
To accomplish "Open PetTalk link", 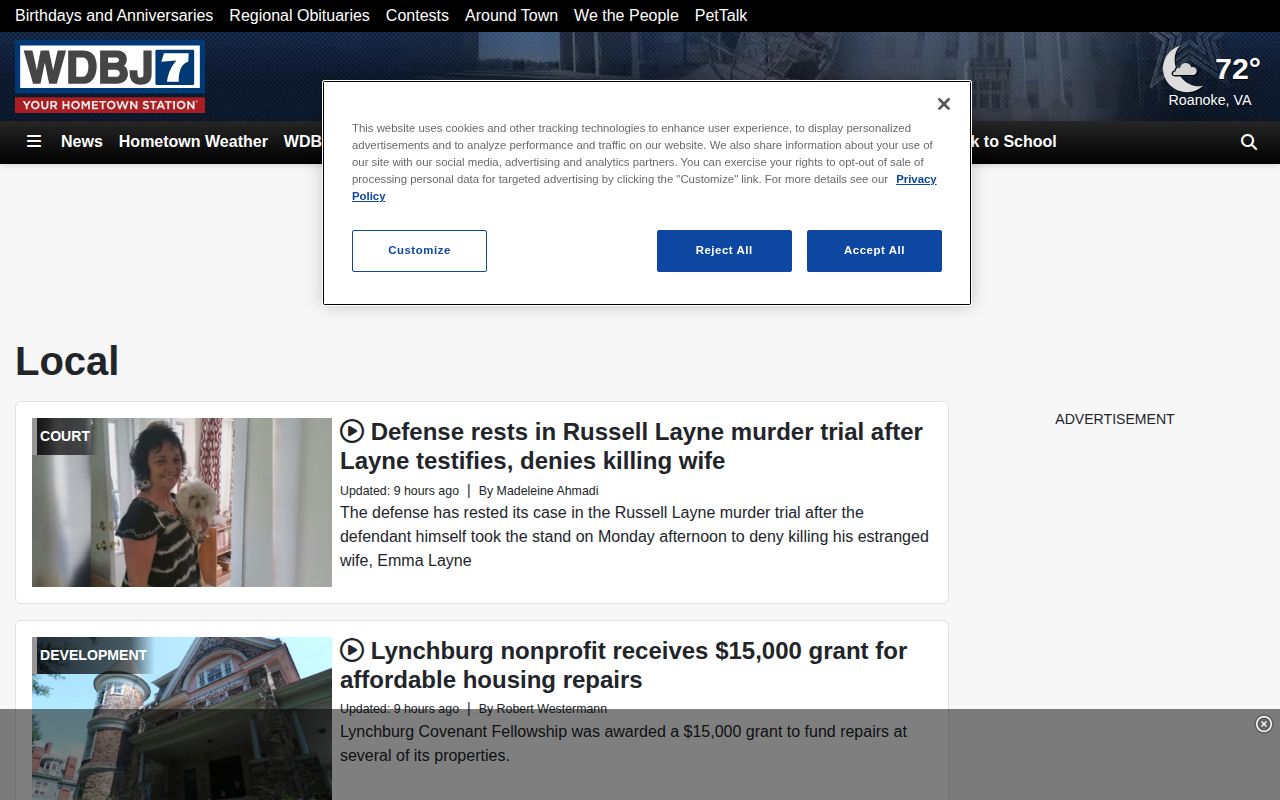I will pos(721,15).
